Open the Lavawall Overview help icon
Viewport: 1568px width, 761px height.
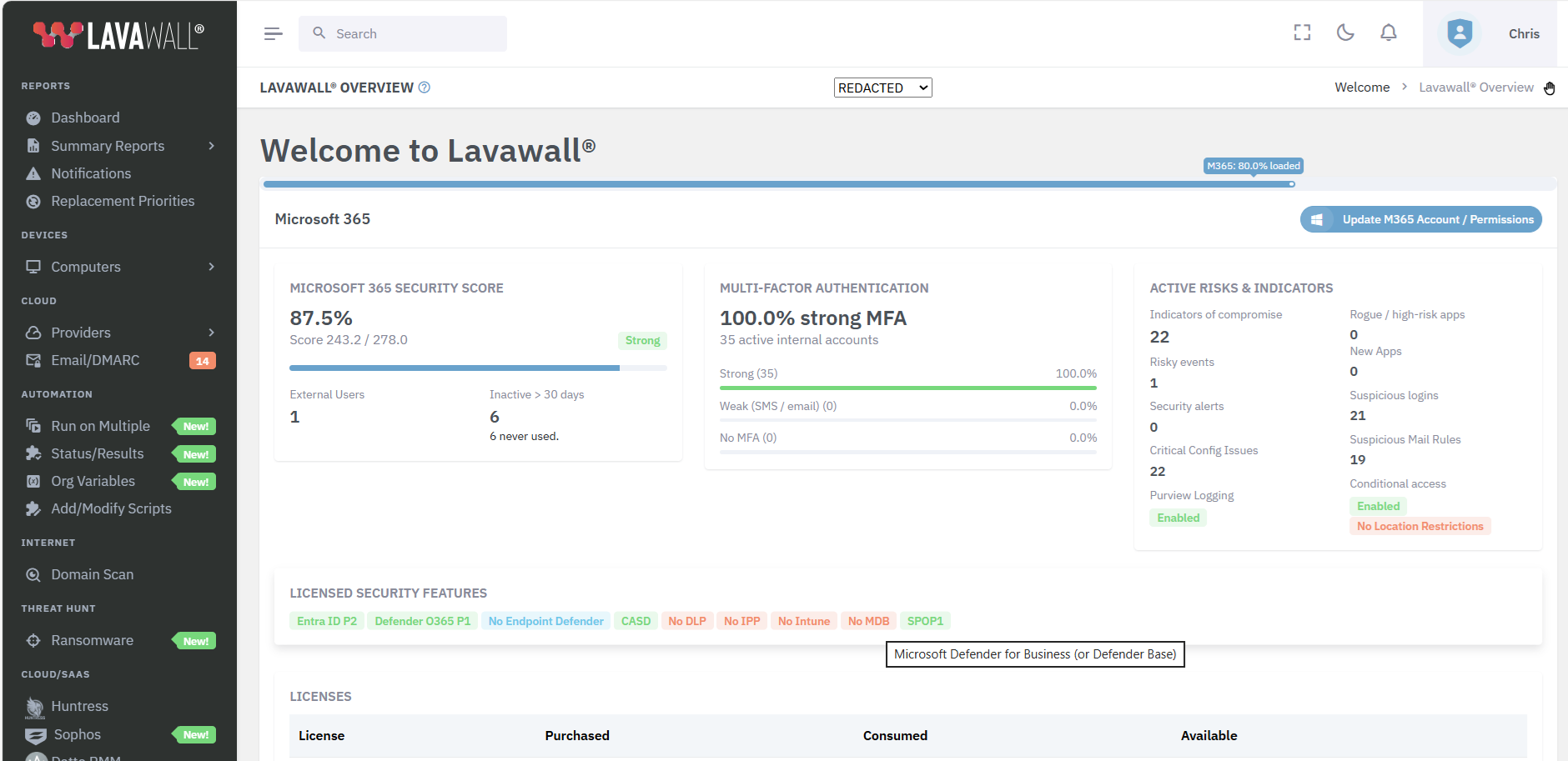(x=425, y=87)
